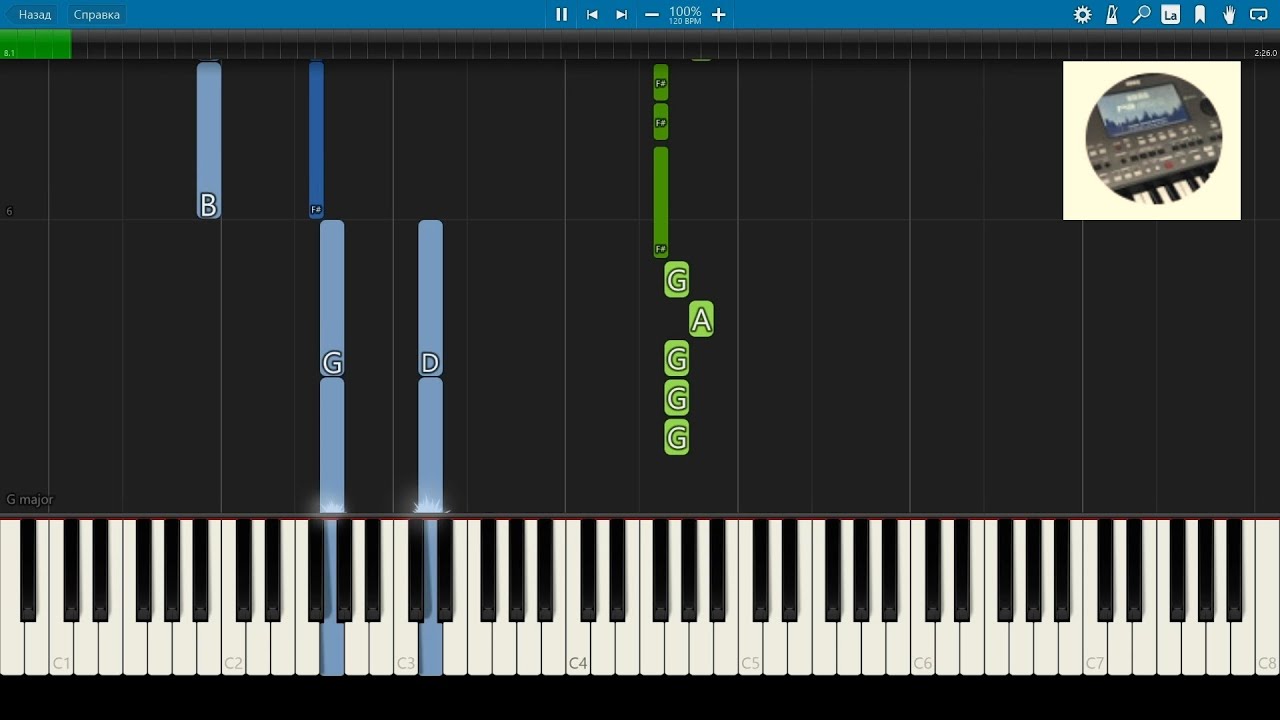Click the blue D note label
The height and width of the screenshot is (720, 1280).
click(x=430, y=363)
